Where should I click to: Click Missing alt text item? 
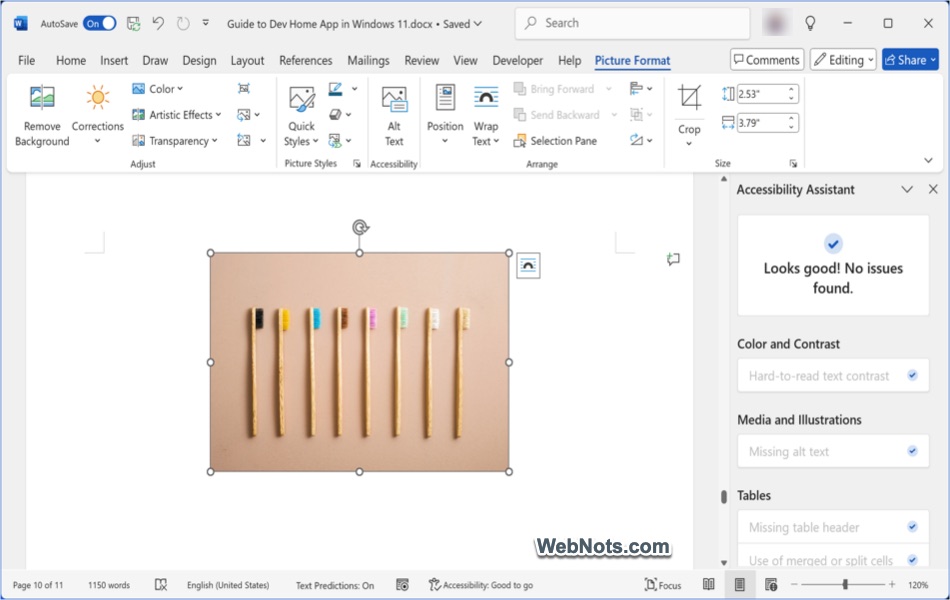[x=833, y=452]
